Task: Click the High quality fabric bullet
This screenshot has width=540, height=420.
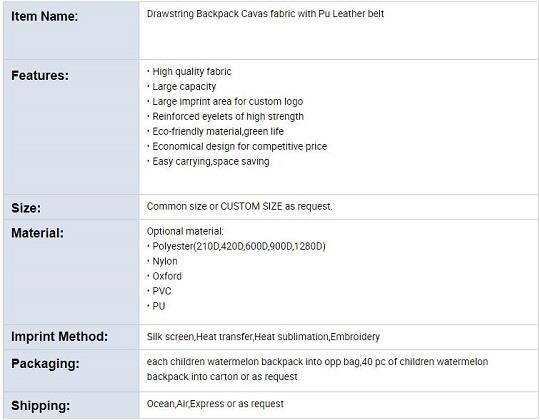Action: [x=189, y=72]
